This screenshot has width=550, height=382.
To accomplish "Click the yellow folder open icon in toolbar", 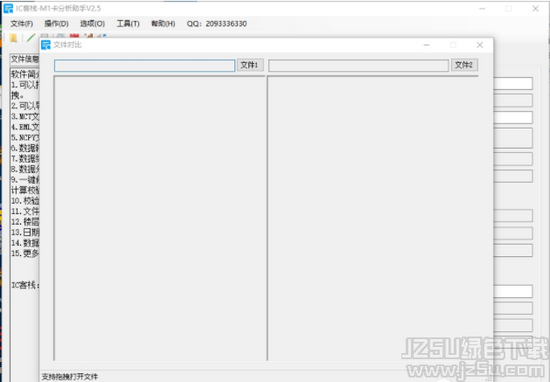I will (13, 38).
